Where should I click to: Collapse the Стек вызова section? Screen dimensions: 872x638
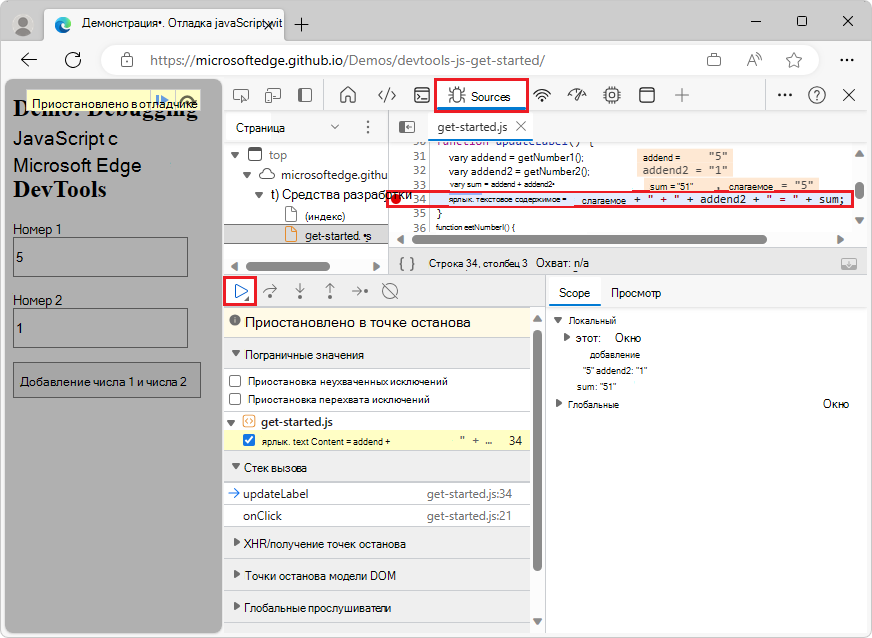click(235, 467)
